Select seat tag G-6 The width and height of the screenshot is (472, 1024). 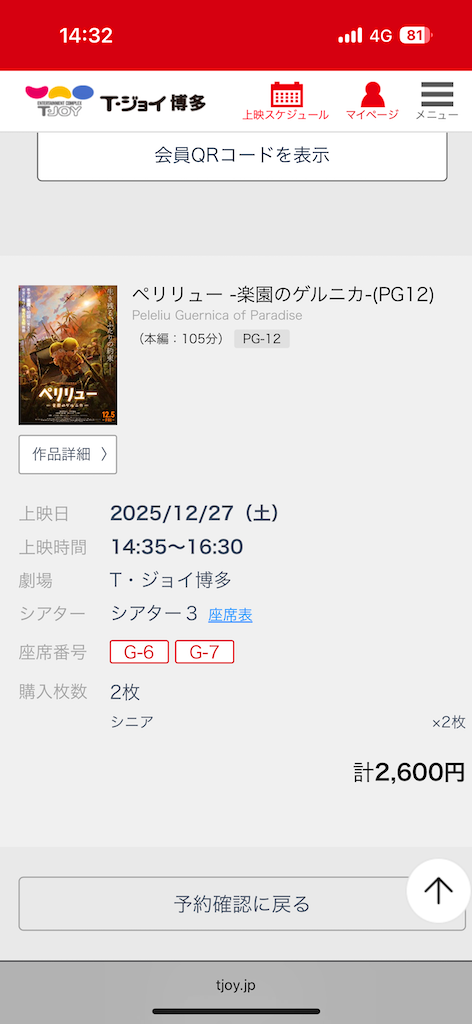(x=139, y=652)
